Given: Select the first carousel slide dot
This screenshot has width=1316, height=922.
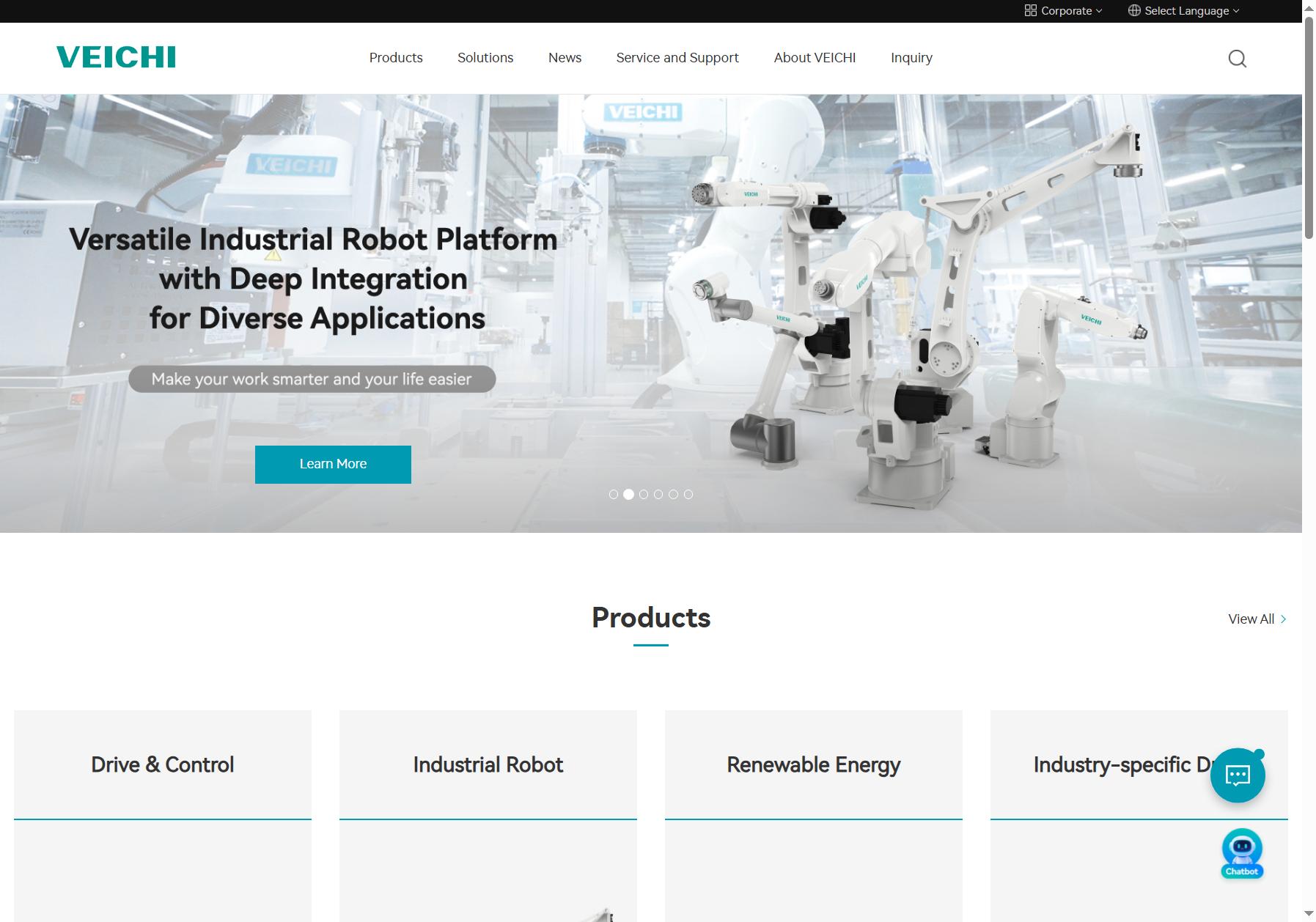Looking at the screenshot, I should 614,495.
